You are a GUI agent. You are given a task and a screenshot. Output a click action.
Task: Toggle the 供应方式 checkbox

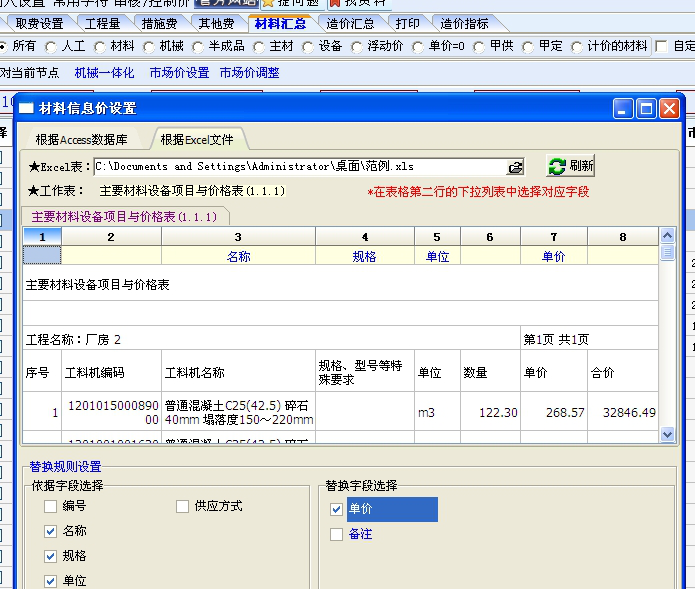(x=182, y=506)
